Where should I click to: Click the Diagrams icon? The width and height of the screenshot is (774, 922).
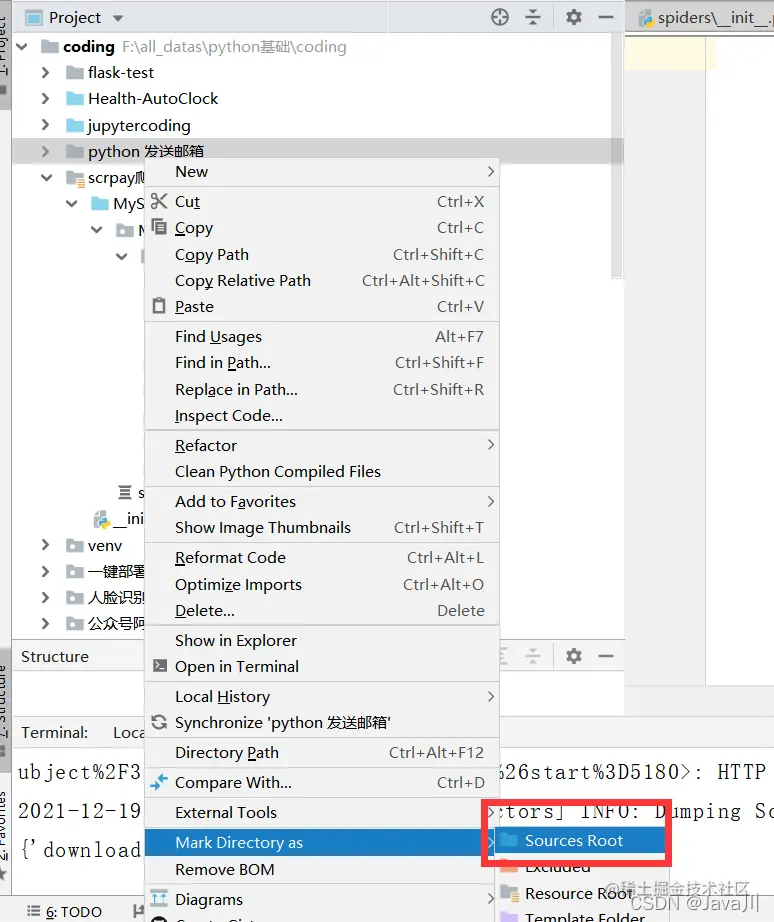(159, 898)
